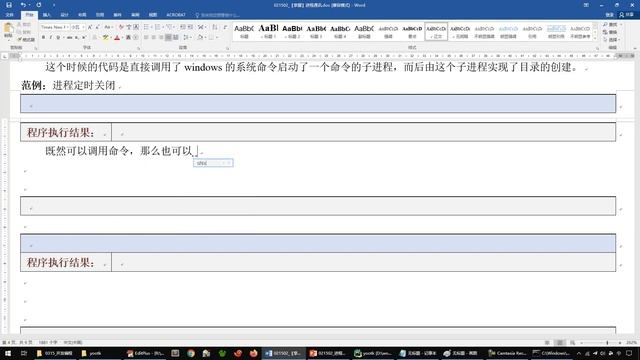Apply the selected Normal style box
This screenshot has height=360, width=640.
(x=436, y=31)
